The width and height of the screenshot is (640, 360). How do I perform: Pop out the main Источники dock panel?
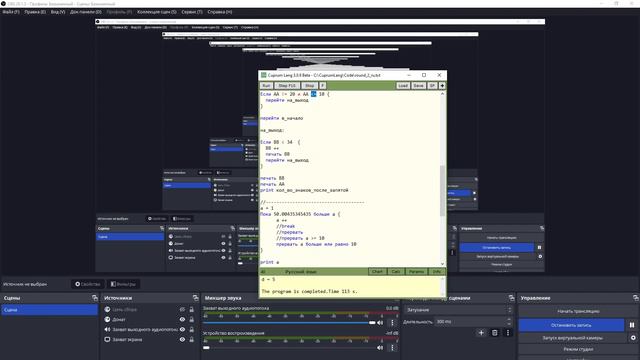tap(196, 298)
